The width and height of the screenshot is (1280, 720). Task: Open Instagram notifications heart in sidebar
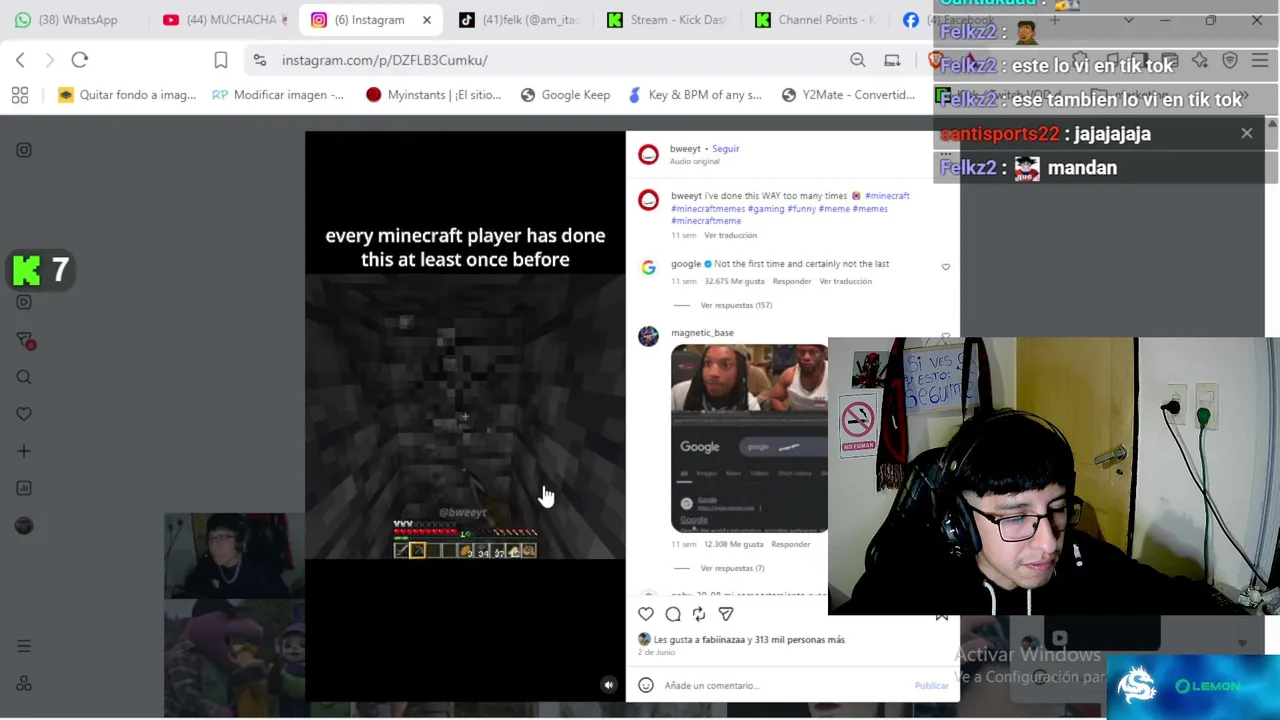24,414
